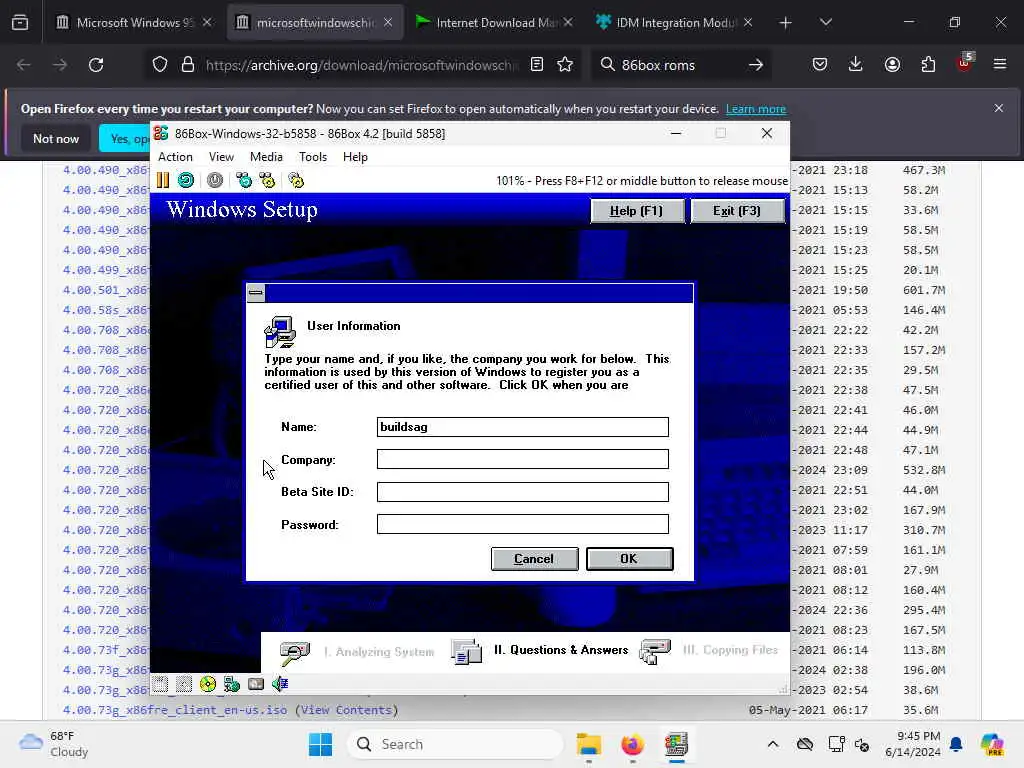Switch to the IDM Integration Module tab

tap(675, 23)
